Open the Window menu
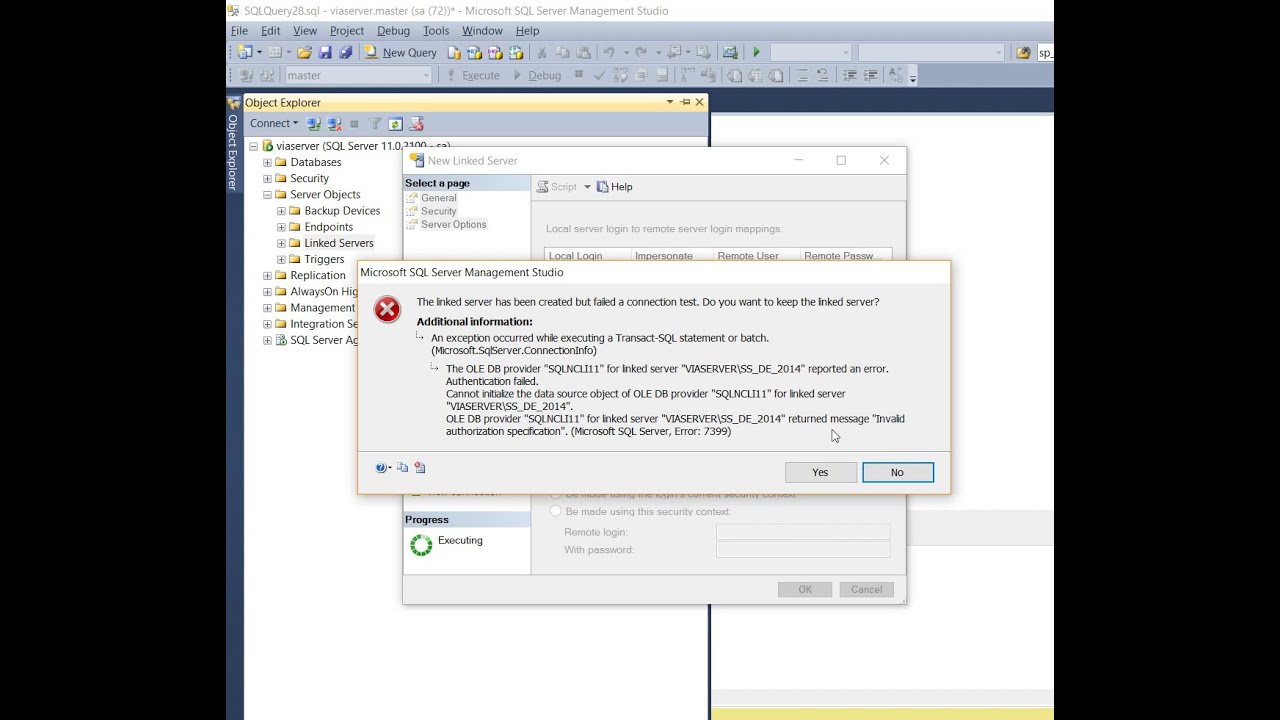This screenshot has height=720, width=1280. [482, 31]
